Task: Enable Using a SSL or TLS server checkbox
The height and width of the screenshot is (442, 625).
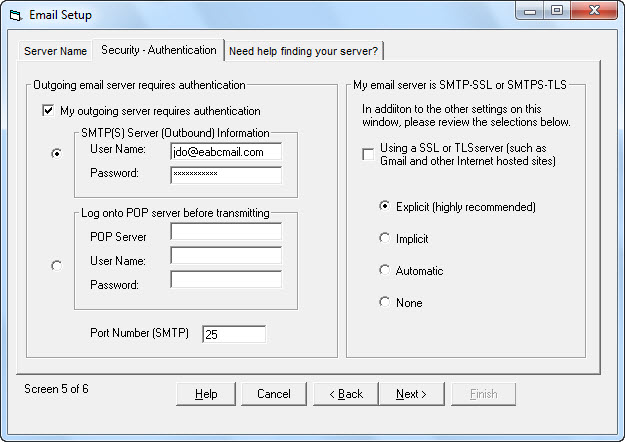Action: pos(368,154)
